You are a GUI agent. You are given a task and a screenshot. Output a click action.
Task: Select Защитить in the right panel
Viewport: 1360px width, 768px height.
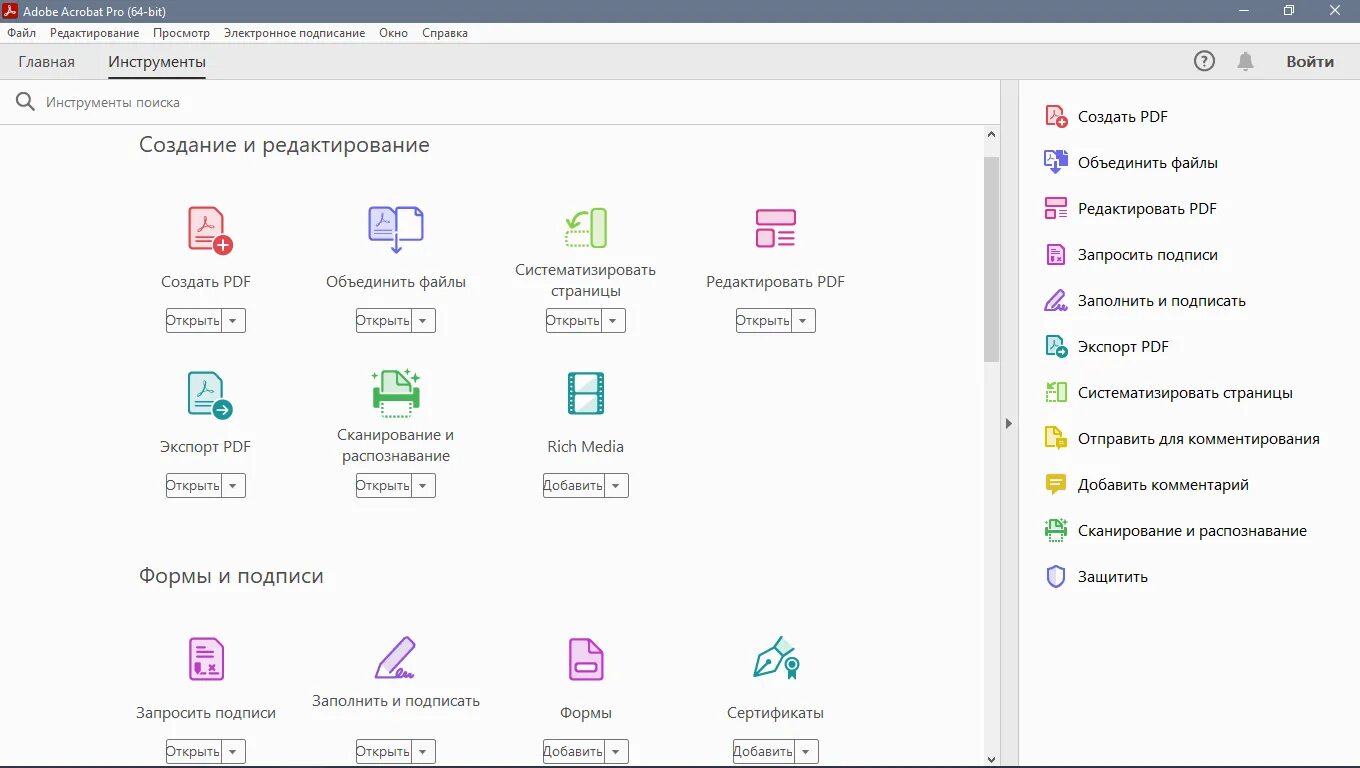tap(1111, 576)
